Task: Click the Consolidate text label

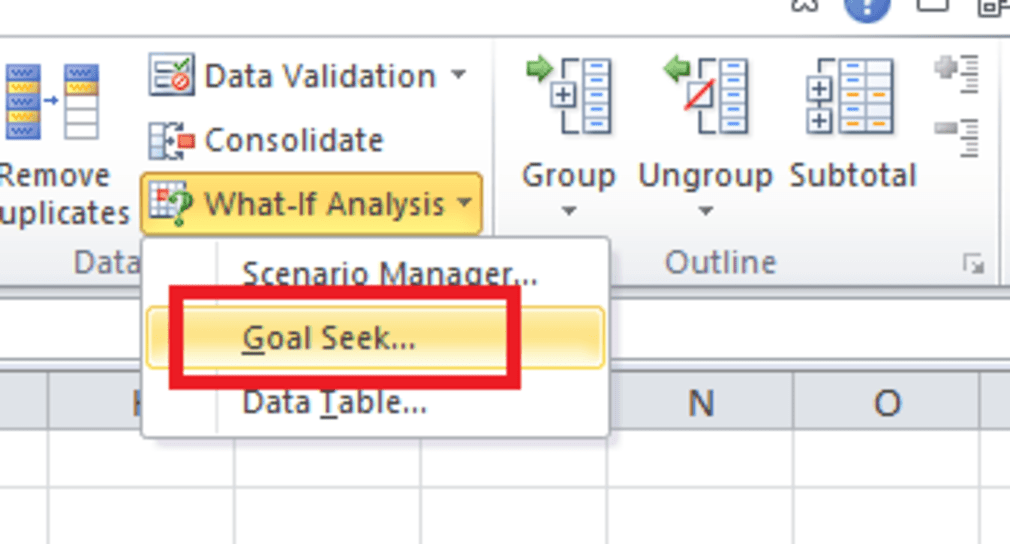Action: click(x=294, y=141)
